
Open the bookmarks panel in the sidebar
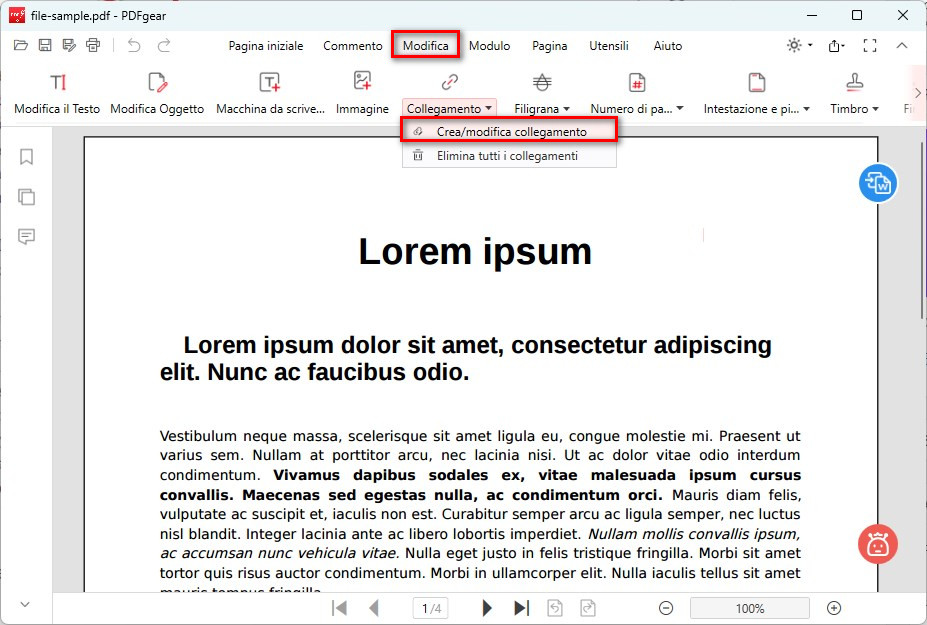(x=27, y=157)
